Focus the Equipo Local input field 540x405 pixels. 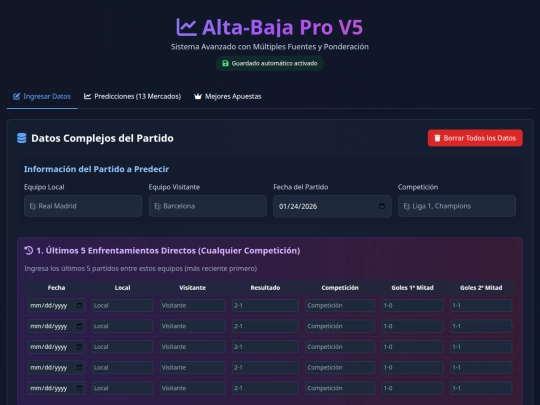(x=83, y=206)
